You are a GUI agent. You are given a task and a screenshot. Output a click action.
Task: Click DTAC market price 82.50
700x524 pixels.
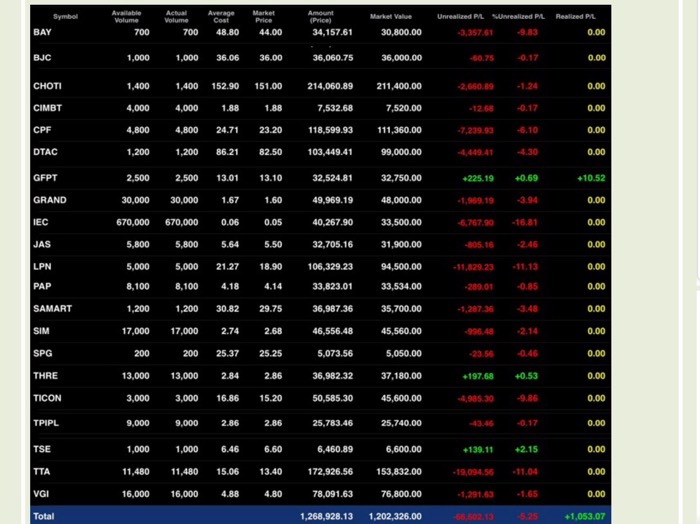(271, 152)
